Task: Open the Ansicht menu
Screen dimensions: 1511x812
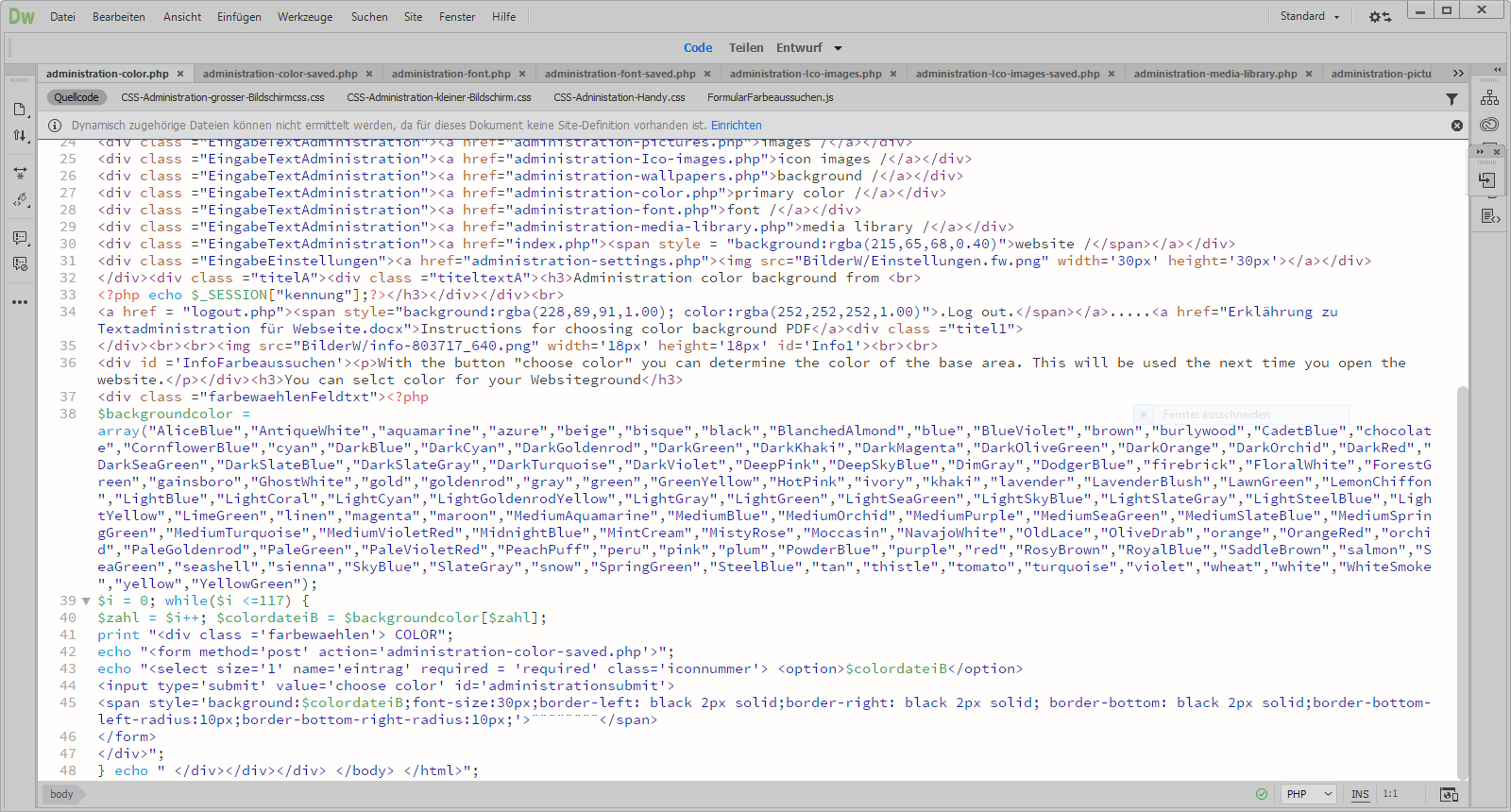Action: pyautogui.click(x=182, y=17)
